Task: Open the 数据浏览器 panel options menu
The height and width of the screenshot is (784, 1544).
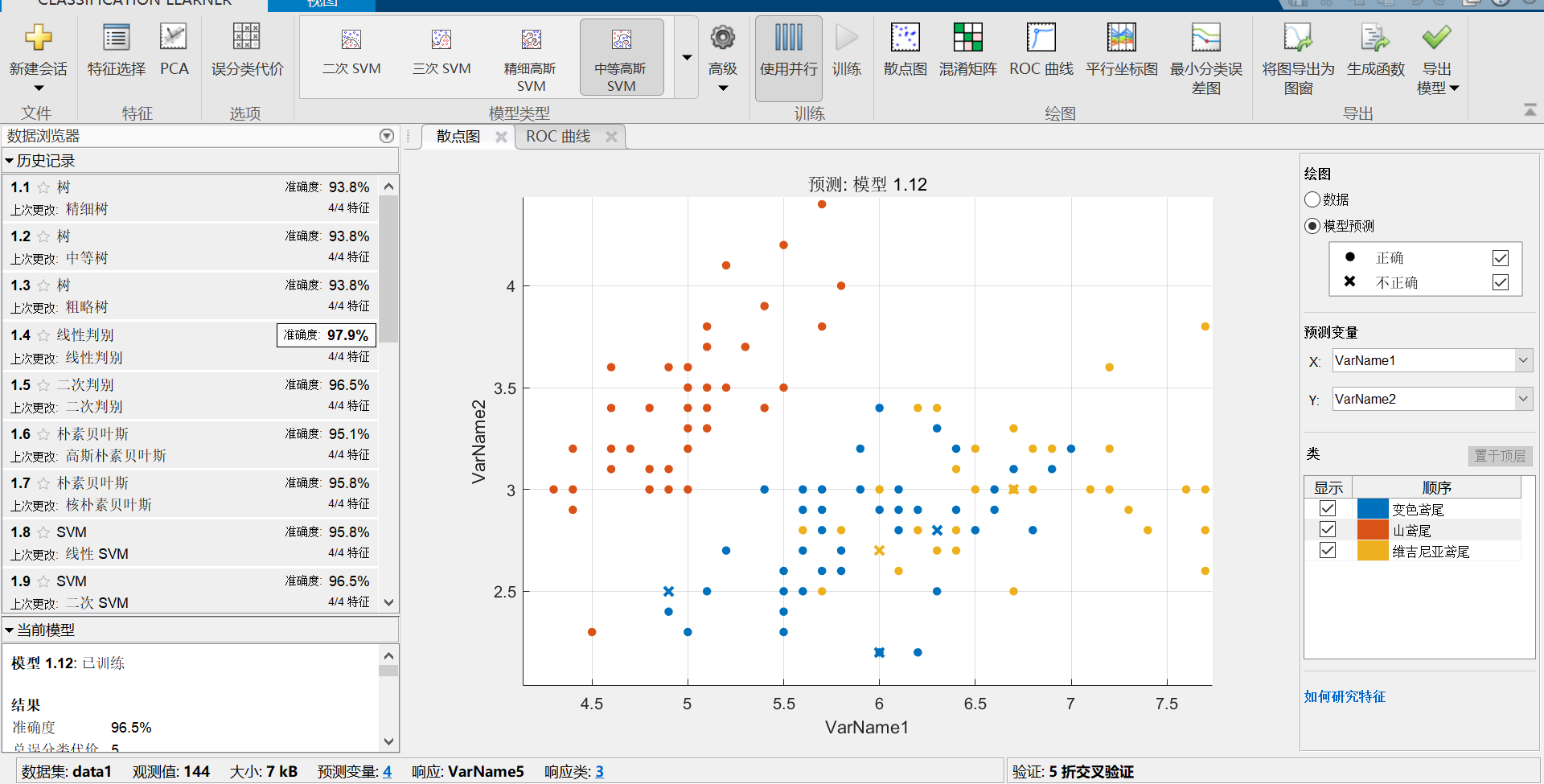Action: (387, 136)
